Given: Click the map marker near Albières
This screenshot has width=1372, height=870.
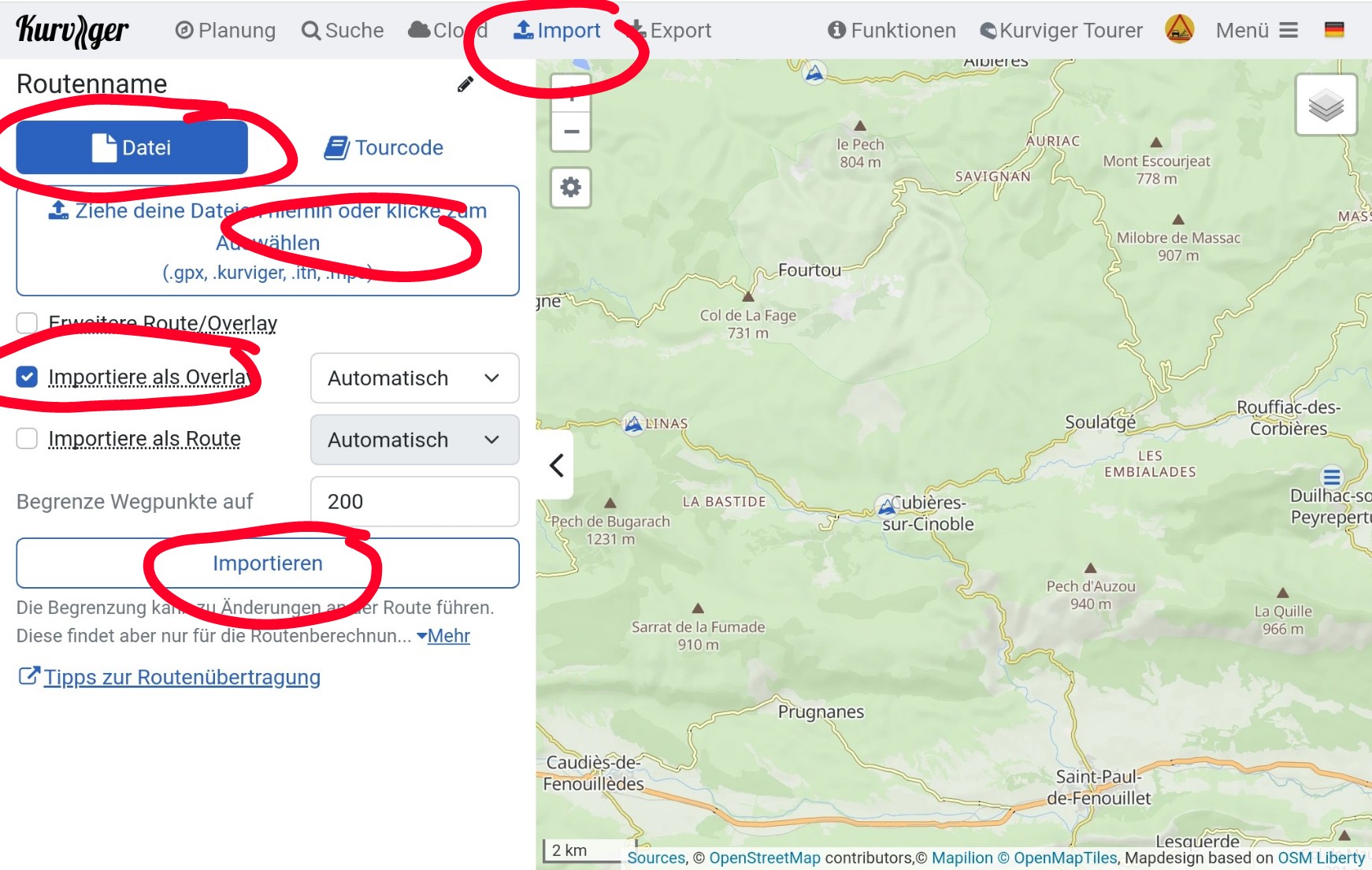Looking at the screenshot, I should coord(814,73).
